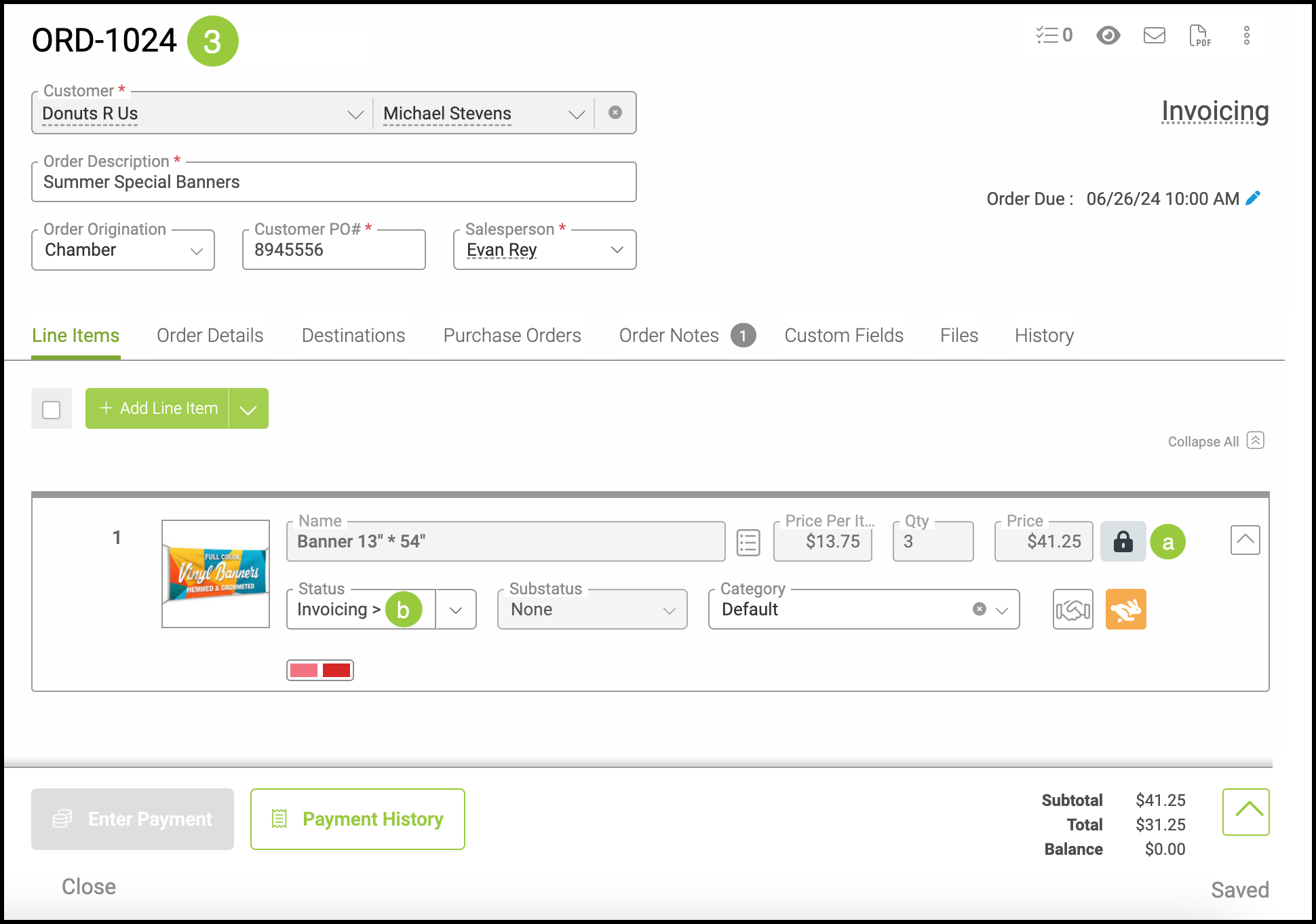
Task: Open the three-dot more options menu
Action: (x=1246, y=35)
